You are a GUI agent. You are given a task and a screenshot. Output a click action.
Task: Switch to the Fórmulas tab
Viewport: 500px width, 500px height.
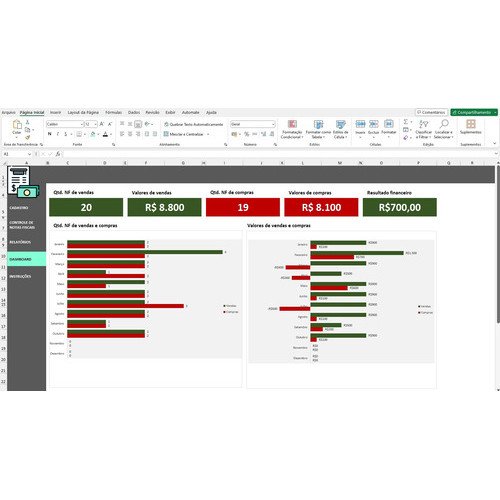113,113
